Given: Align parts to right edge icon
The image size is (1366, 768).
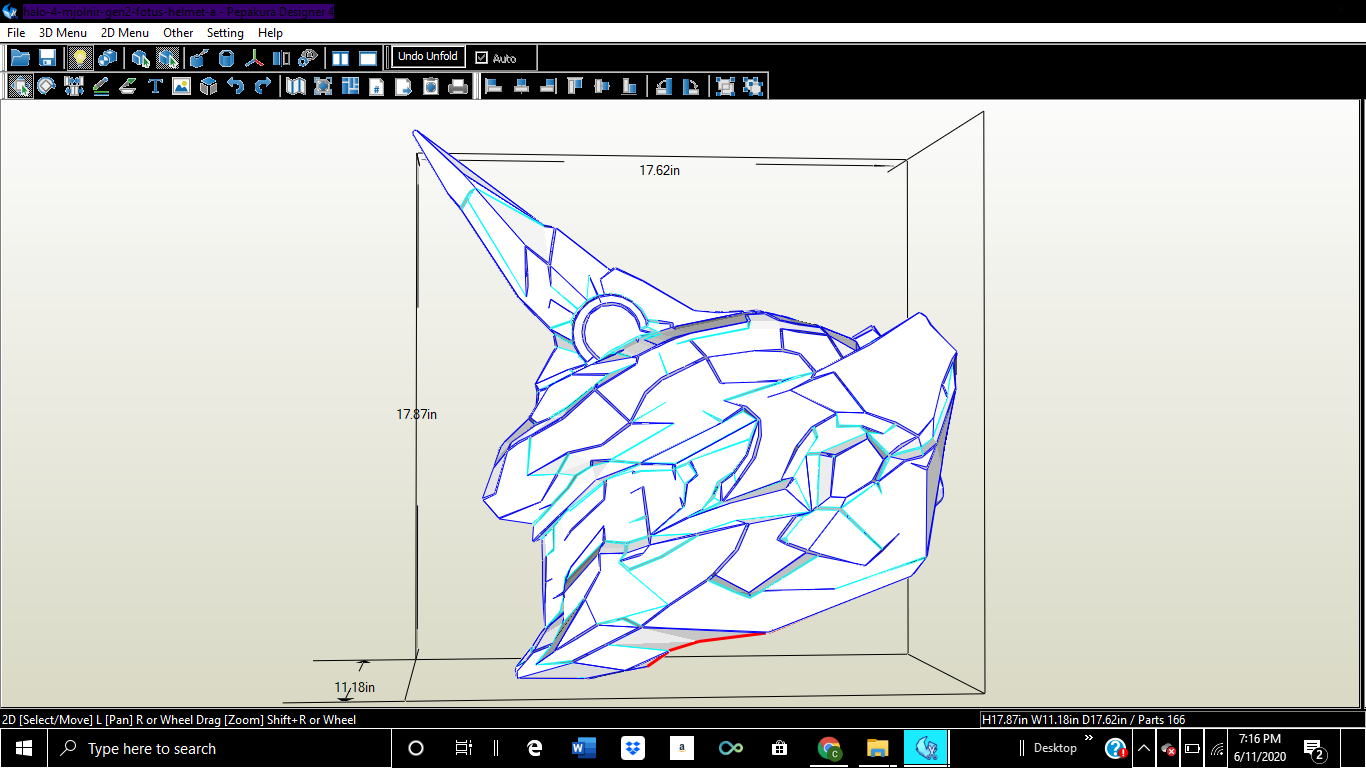Looking at the screenshot, I should pyautogui.click(x=547, y=86).
